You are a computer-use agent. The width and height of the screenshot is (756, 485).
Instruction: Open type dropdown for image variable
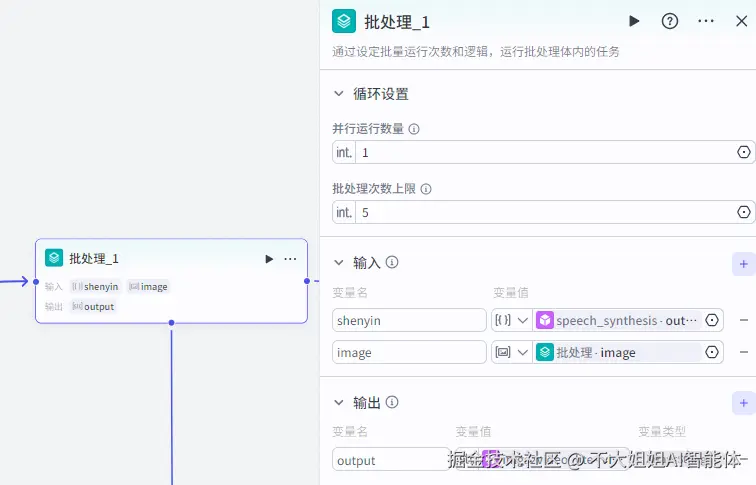point(512,352)
